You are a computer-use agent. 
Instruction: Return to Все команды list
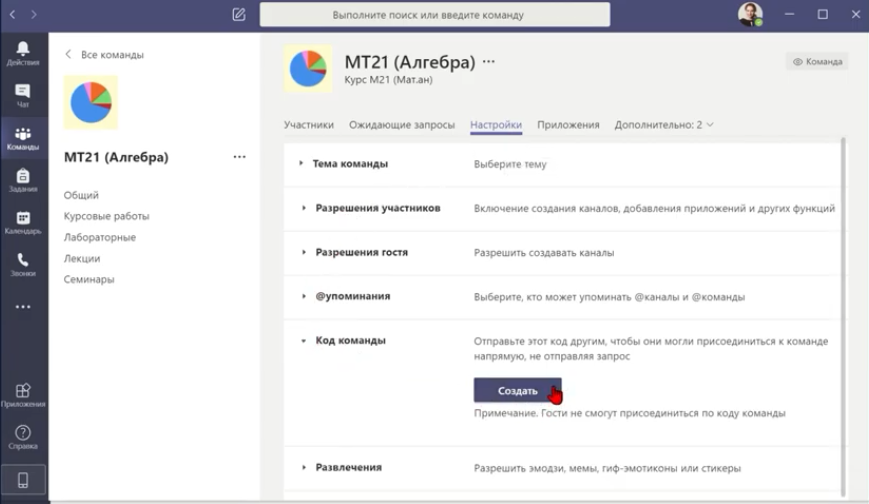104,54
